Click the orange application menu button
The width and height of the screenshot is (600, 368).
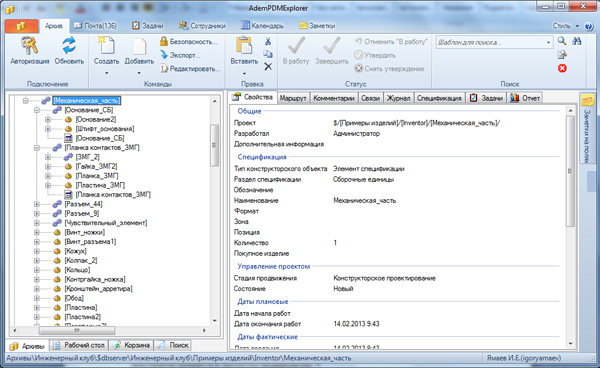[x=21, y=26]
